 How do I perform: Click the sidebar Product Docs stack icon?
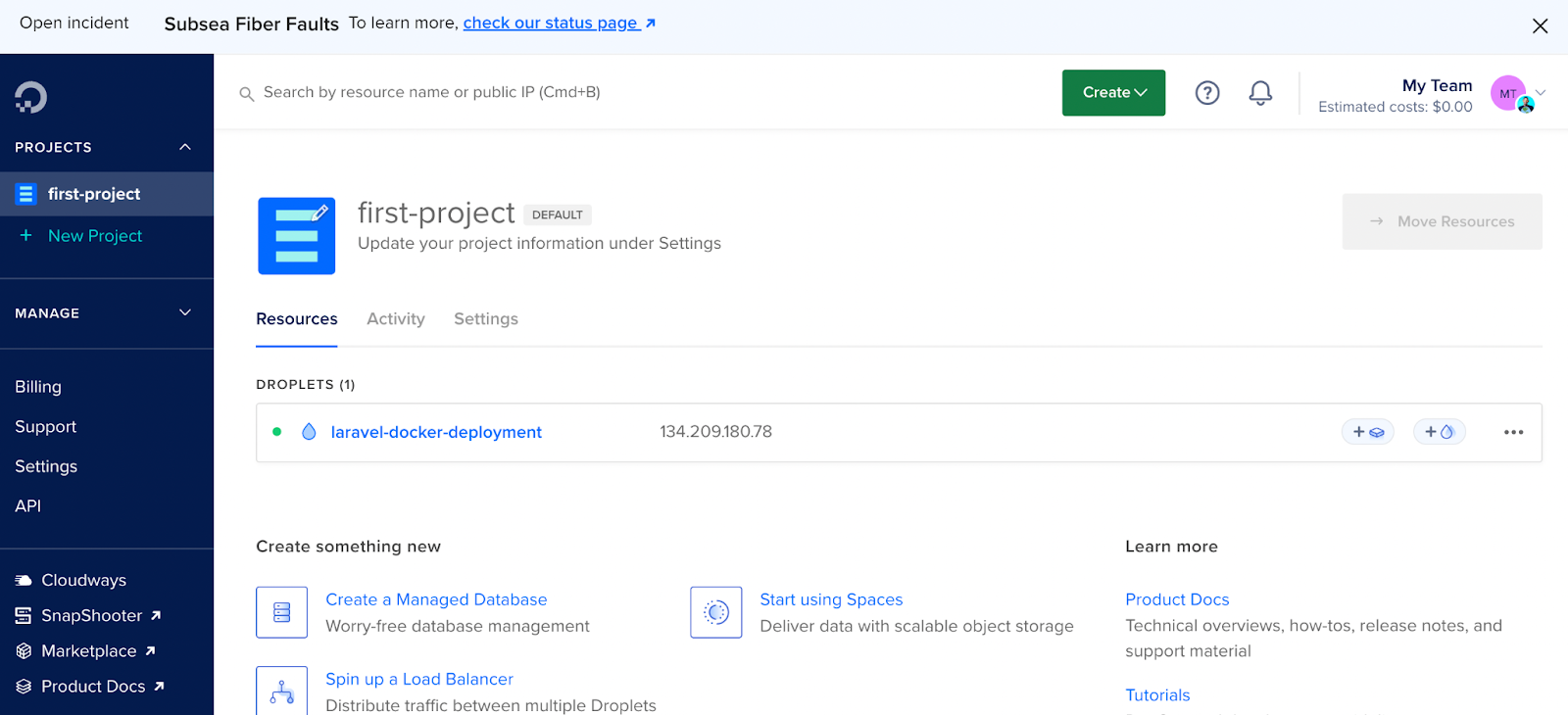point(24,687)
